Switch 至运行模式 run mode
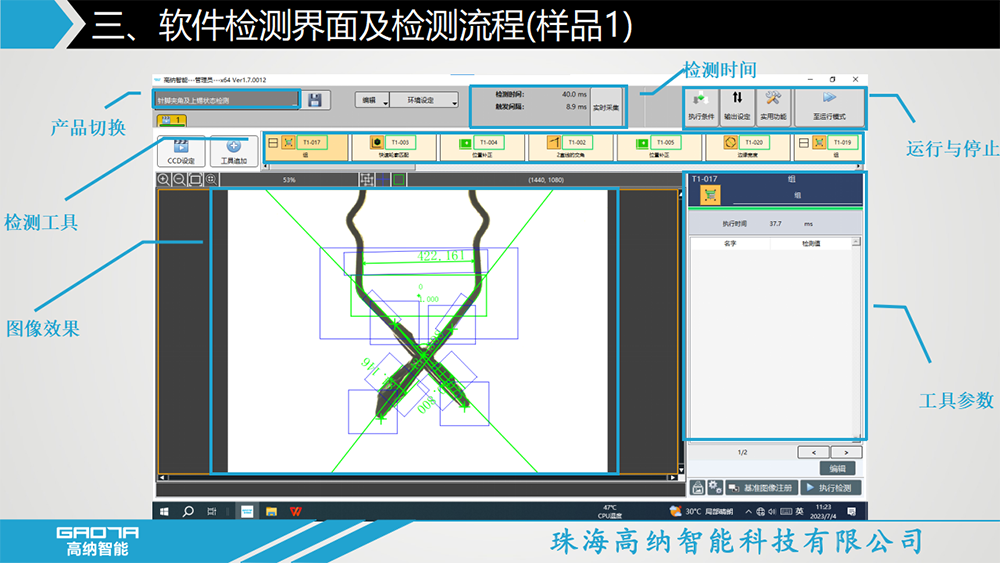1000x563 pixels. [829, 106]
